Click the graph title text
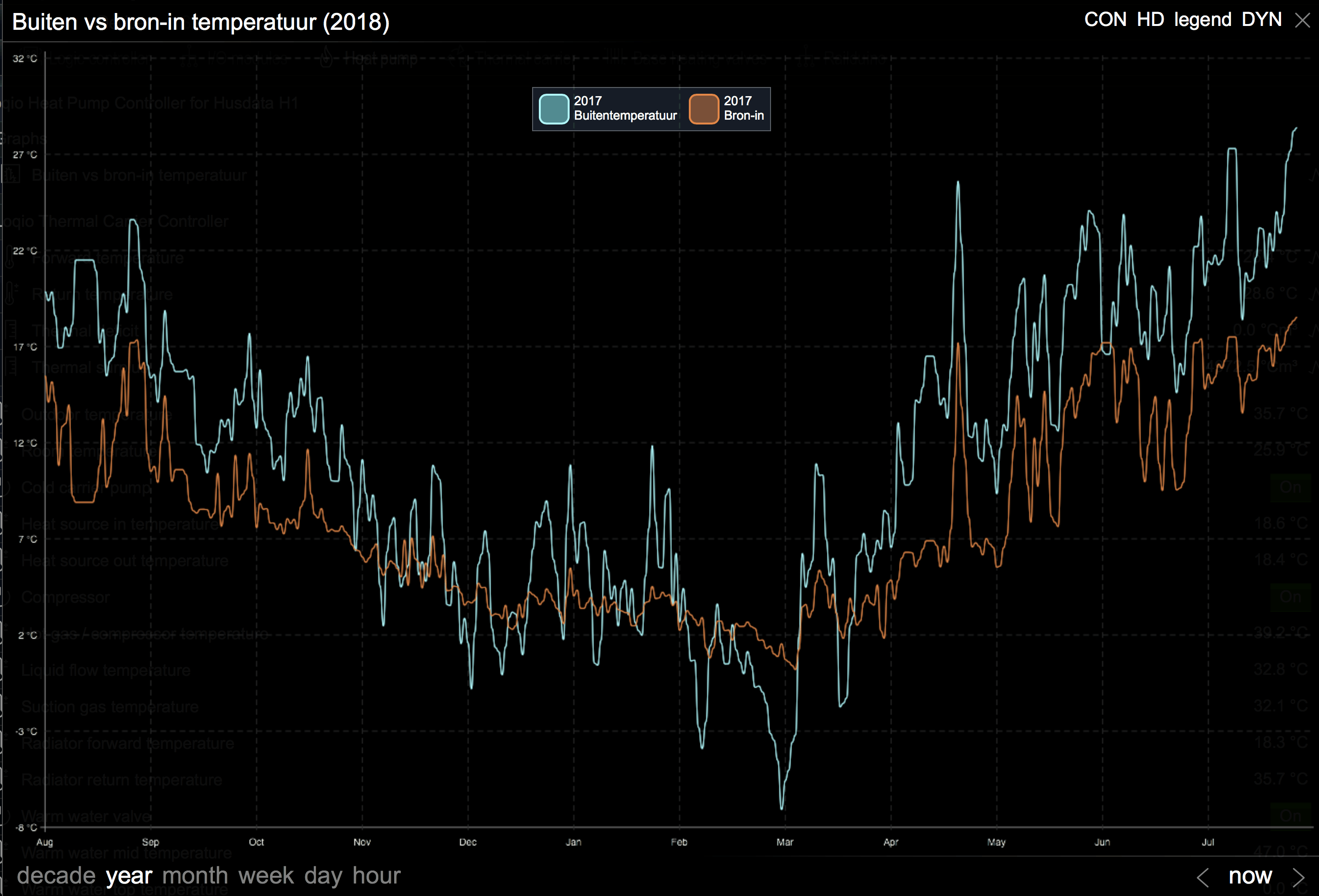The width and height of the screenshot is (1319, 896). [200, 22]
